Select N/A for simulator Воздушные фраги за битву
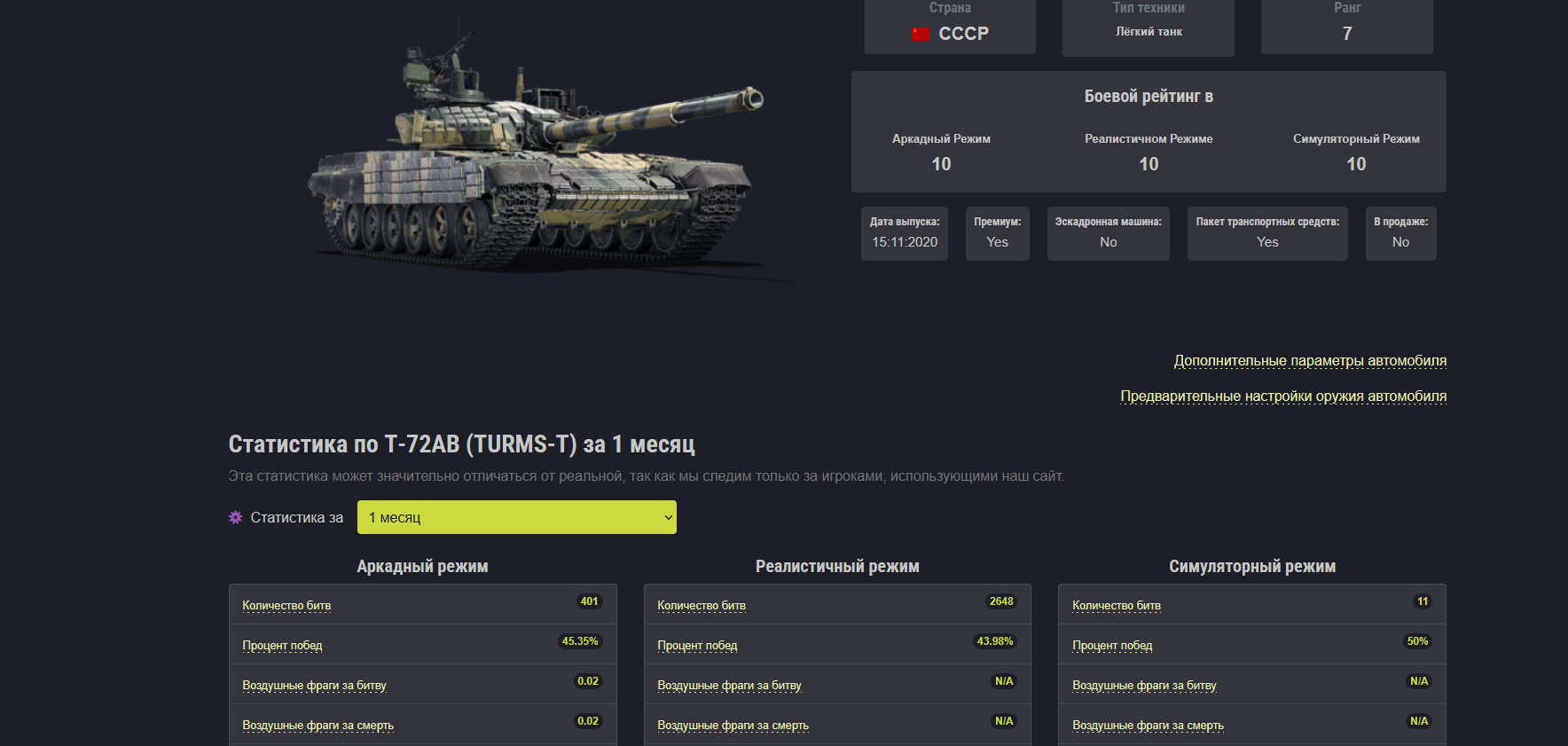The image size is (1568, 746). pyautogui.click(x=1419, y=681)
